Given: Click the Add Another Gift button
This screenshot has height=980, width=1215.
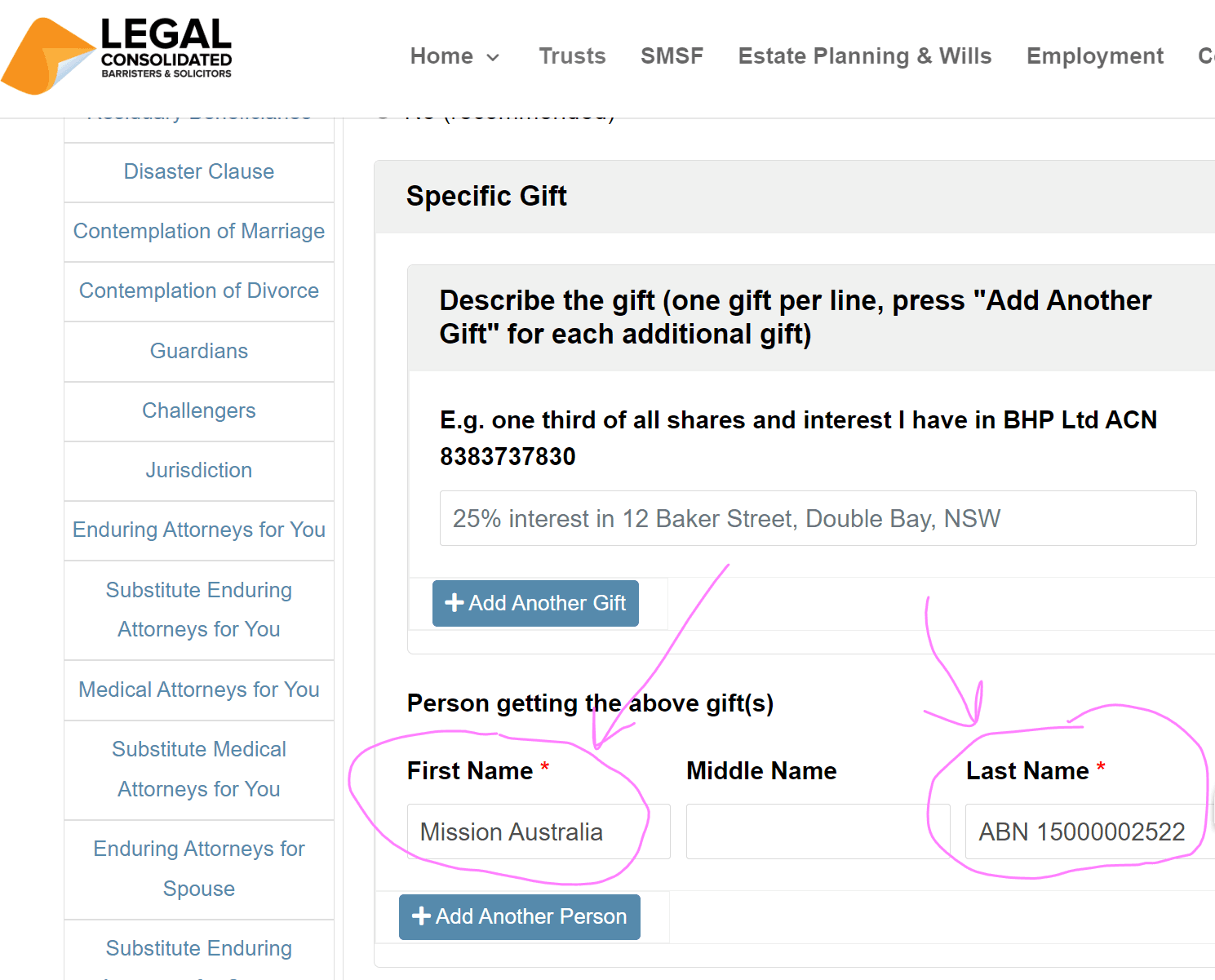Looking at the screenshot, I should point(534,603).
